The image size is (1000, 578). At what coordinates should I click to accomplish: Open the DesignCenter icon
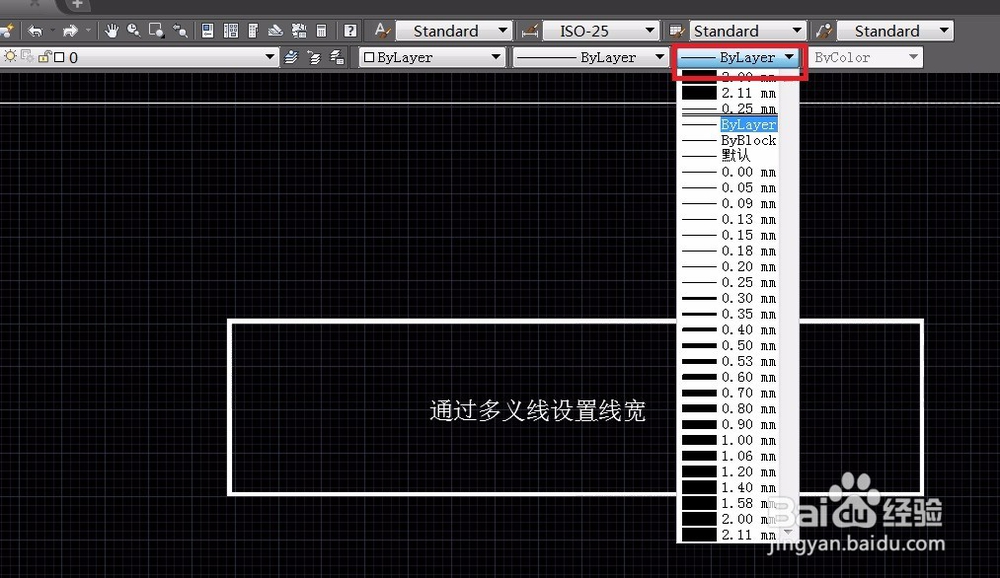click(x=231, y=30)
